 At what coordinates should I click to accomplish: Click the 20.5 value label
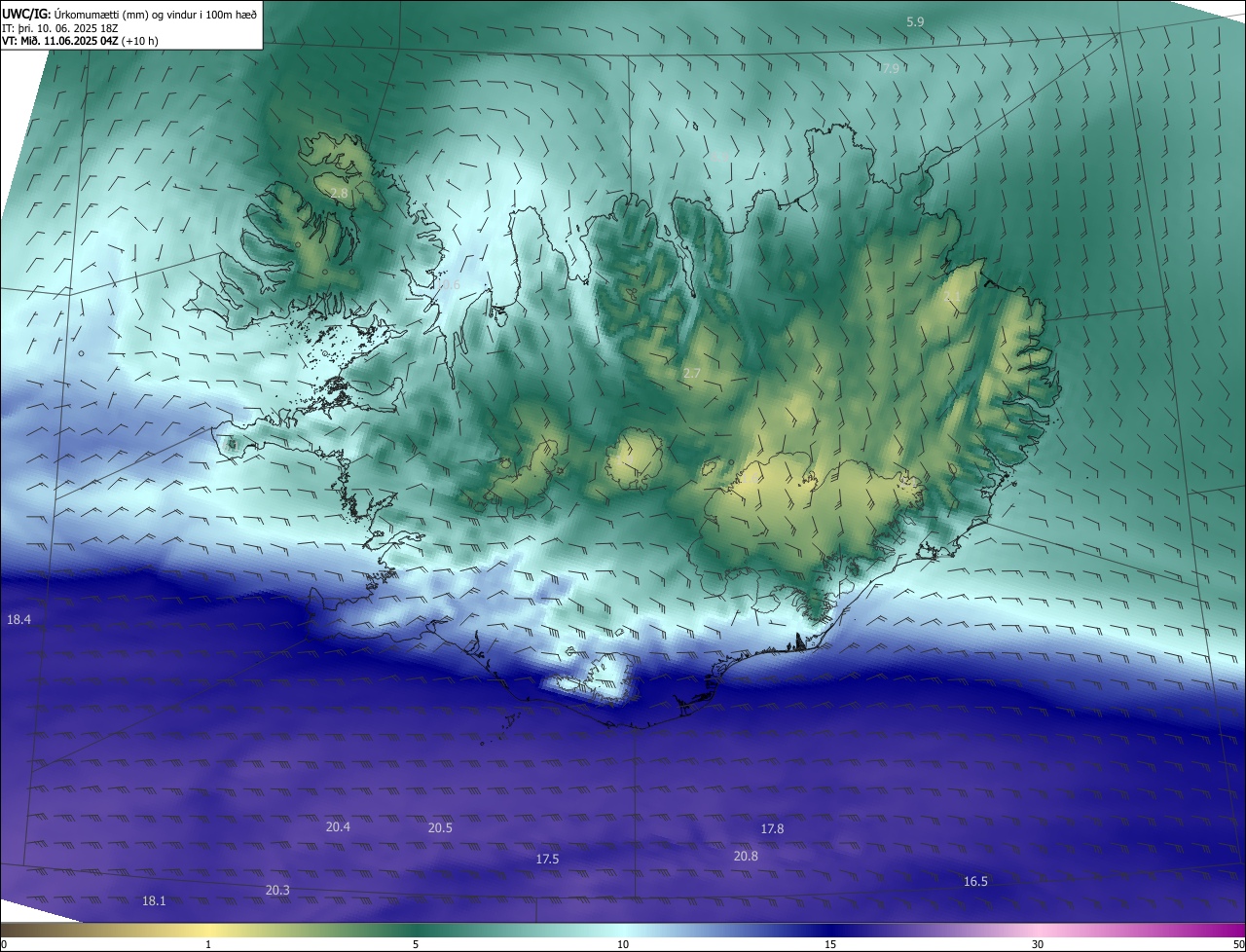[x=440, y=827]
